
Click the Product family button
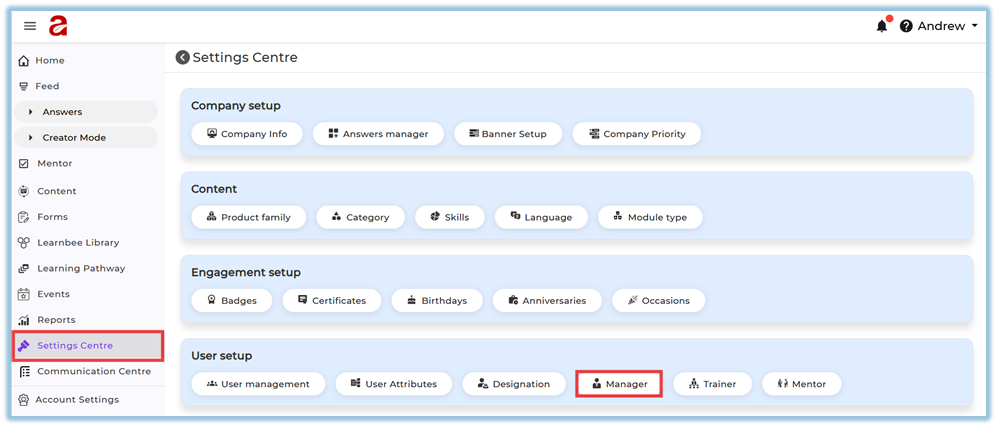click(x=248, y=217)
